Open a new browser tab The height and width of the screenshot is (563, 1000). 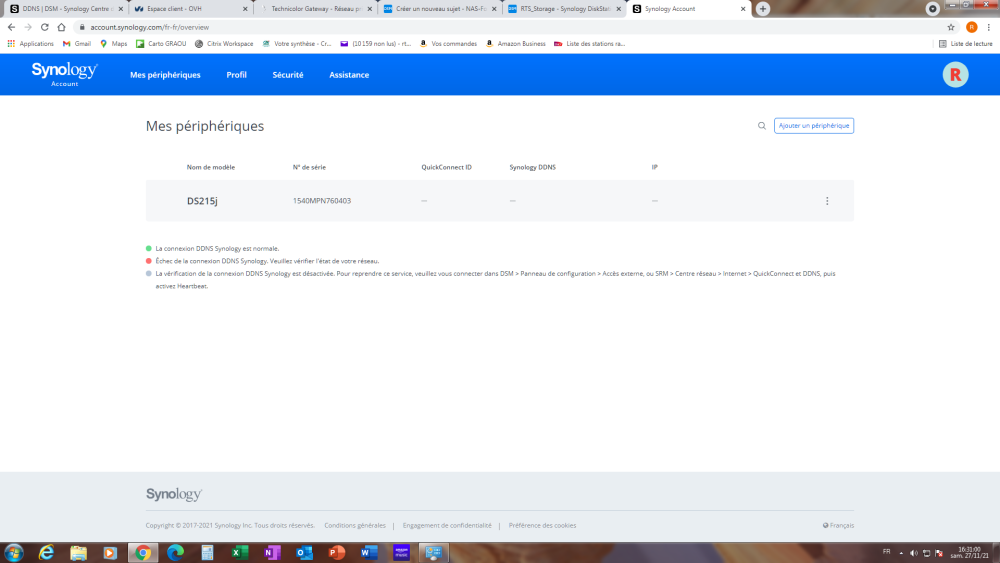763,9
